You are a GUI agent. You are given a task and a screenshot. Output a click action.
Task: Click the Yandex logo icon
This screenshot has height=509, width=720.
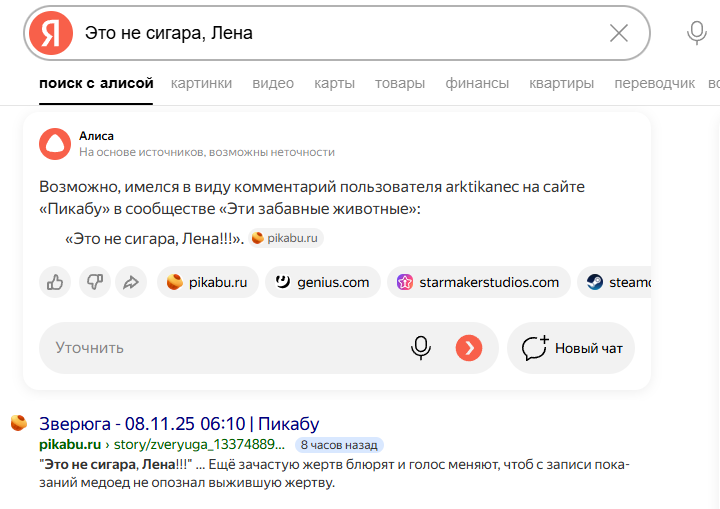51,33
